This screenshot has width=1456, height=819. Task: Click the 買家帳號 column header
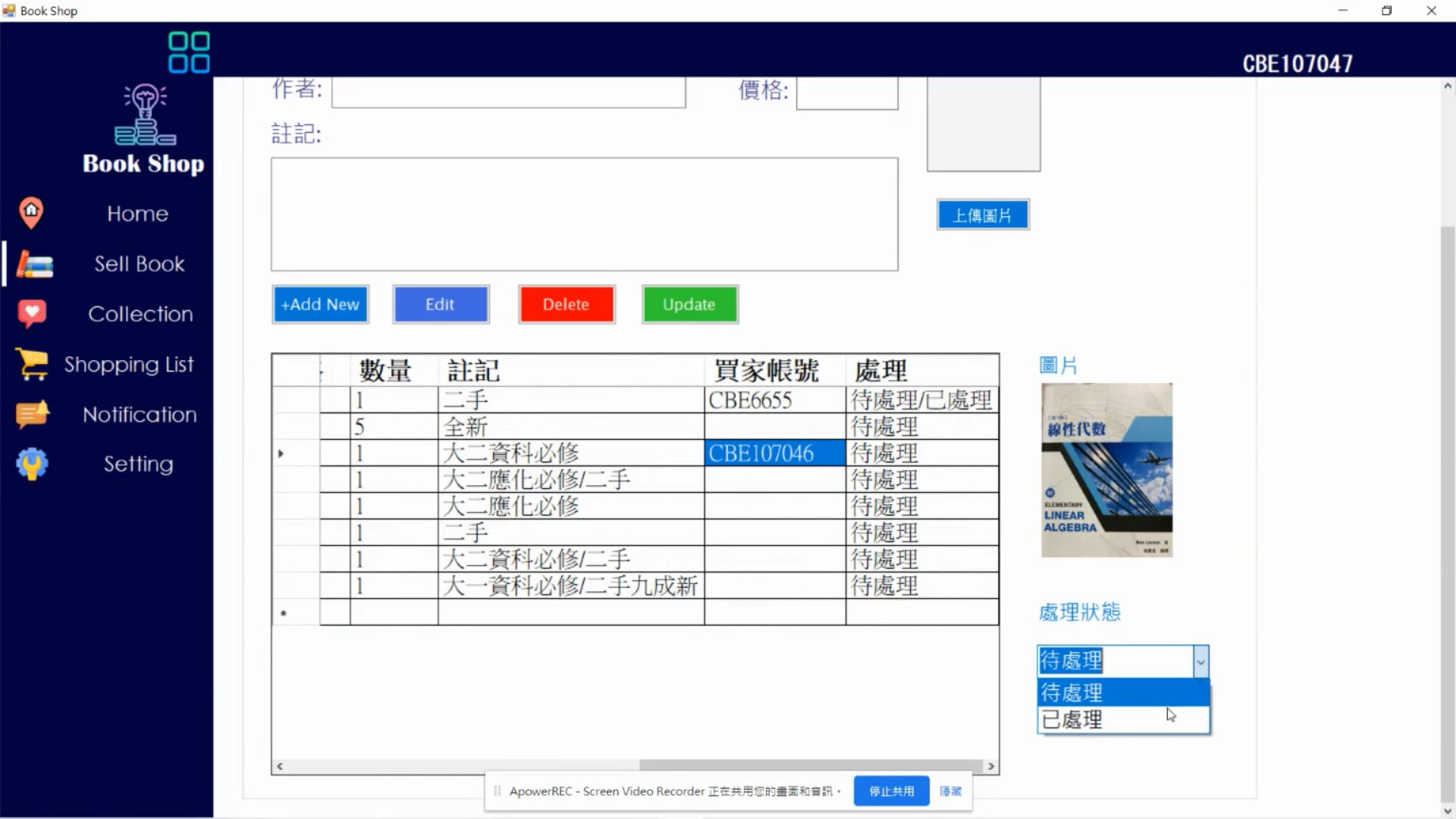[x=775, y=371]
